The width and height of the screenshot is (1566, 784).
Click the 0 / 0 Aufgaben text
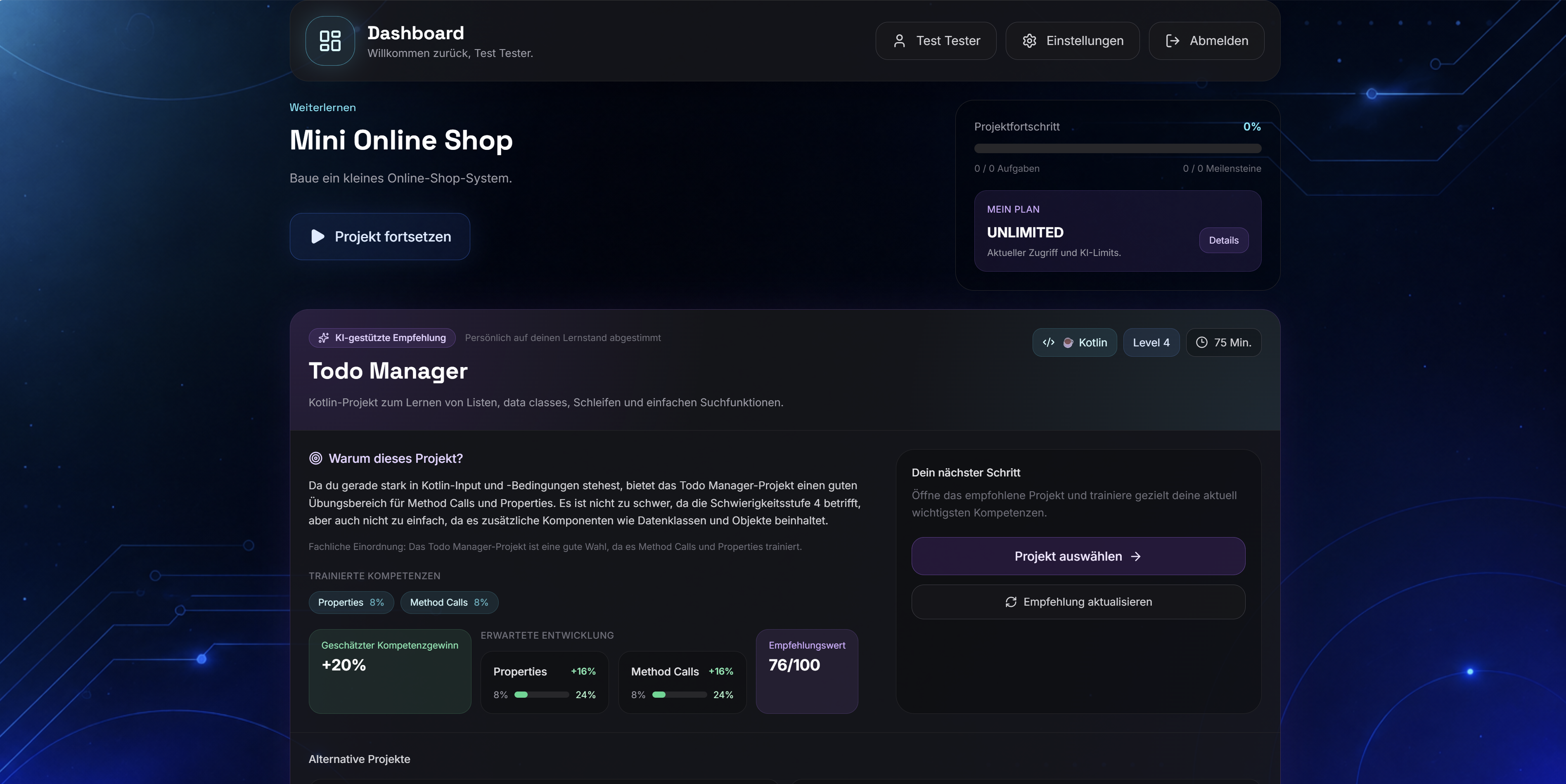point(1007,168)
